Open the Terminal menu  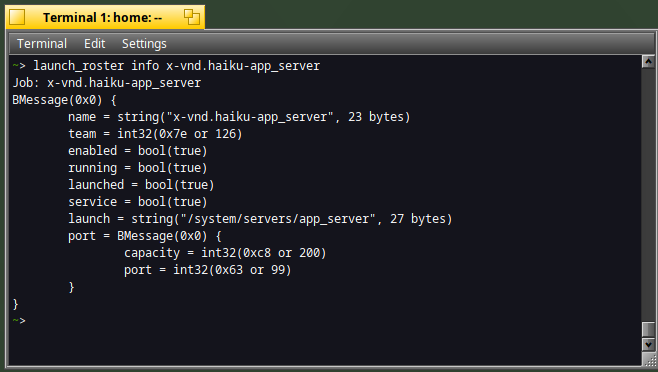coord(42,44)
